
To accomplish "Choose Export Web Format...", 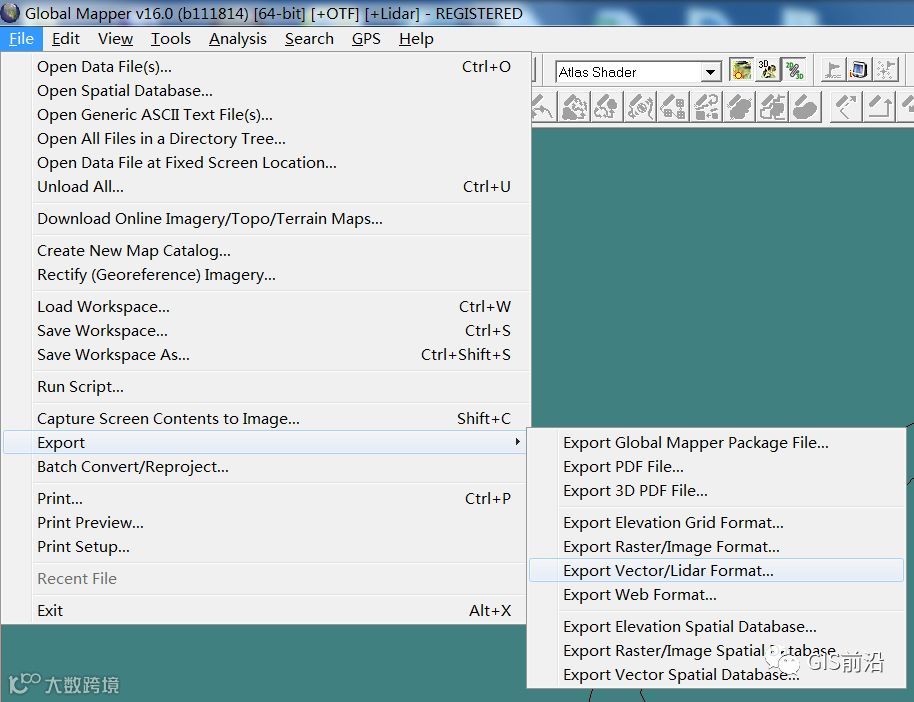I will (716, 595).
